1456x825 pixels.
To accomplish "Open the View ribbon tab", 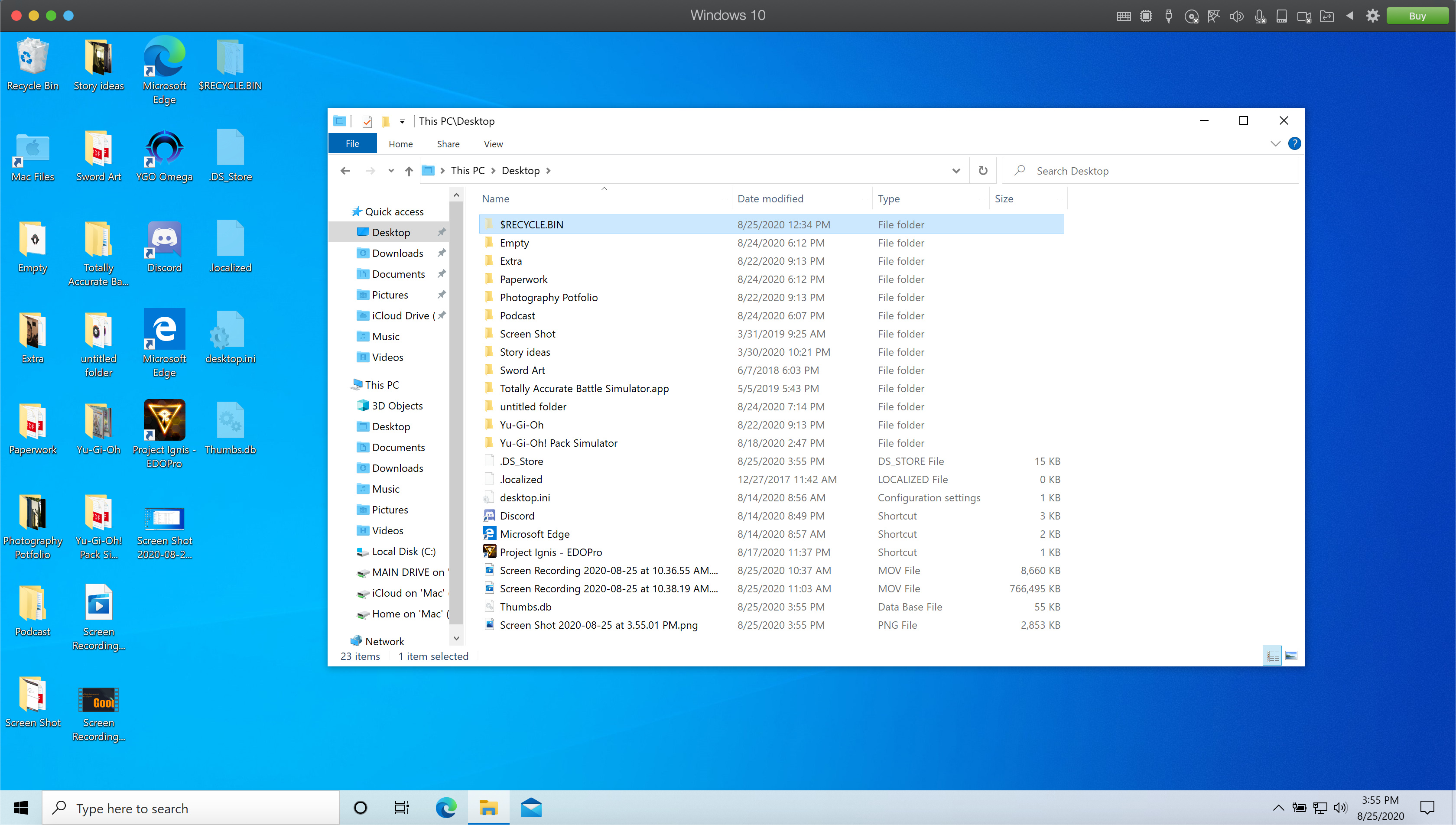I will pos(493,144).
